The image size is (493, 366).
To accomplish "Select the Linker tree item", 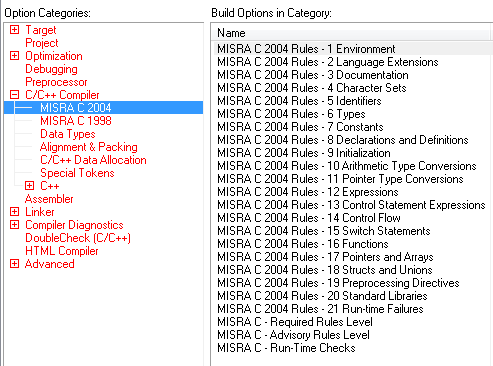I will pos(40,212).
